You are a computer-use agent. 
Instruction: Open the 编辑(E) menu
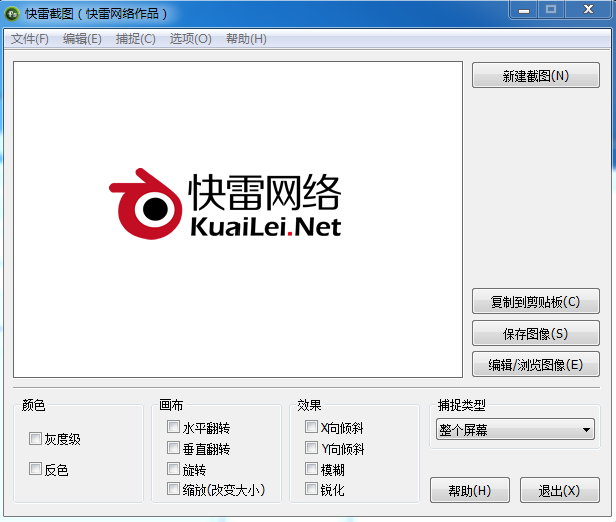tap(82, 39)
